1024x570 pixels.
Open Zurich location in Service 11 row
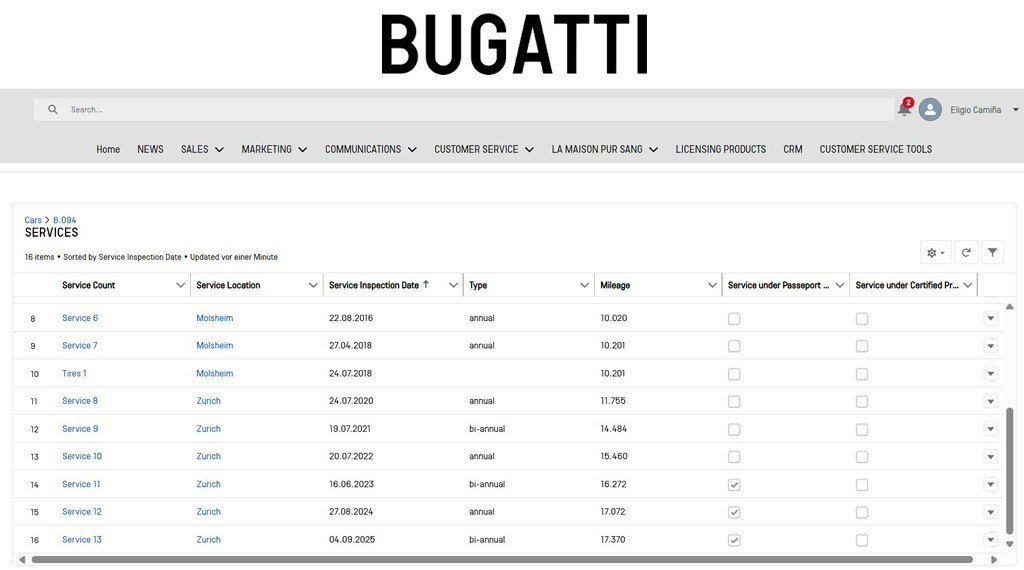click(x=208, y=484)
